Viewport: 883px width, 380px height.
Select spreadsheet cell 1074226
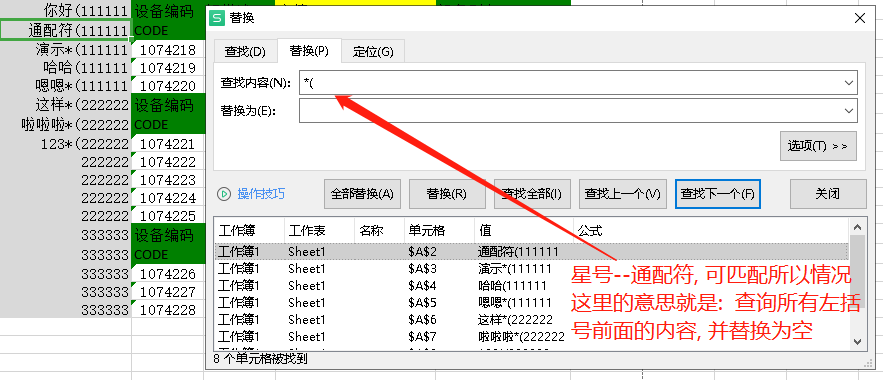[168, 274]
